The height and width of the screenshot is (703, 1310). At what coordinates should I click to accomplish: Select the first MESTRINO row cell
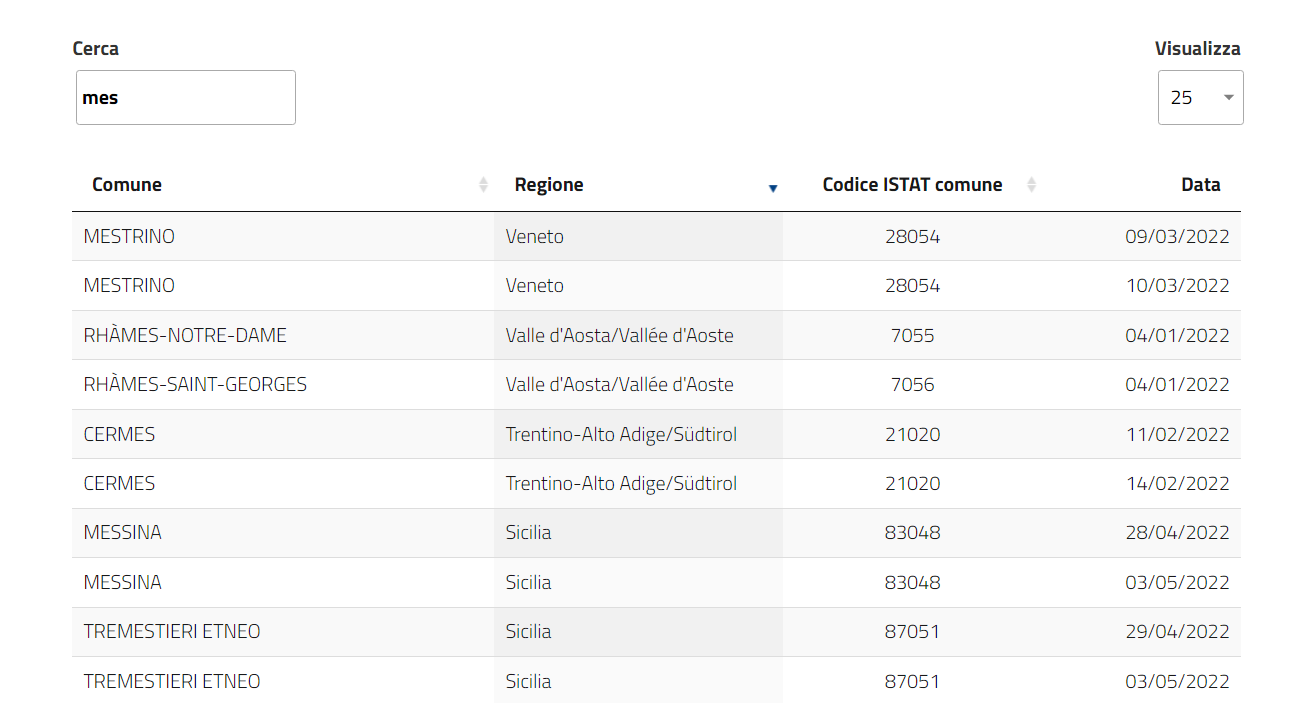tap(129, 237)
